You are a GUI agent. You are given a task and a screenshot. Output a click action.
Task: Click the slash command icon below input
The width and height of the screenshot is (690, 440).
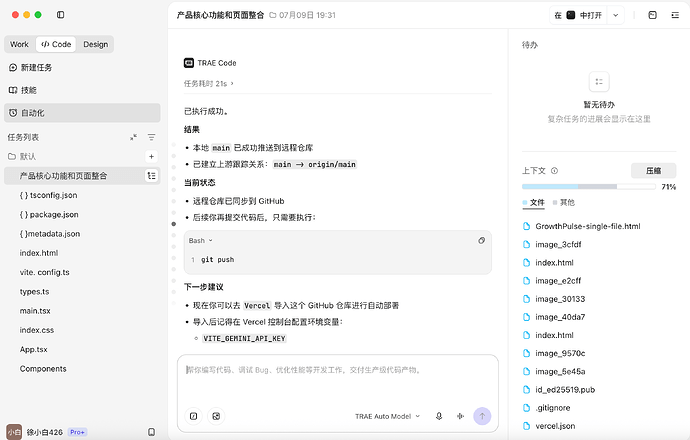[x=194, y=416]
